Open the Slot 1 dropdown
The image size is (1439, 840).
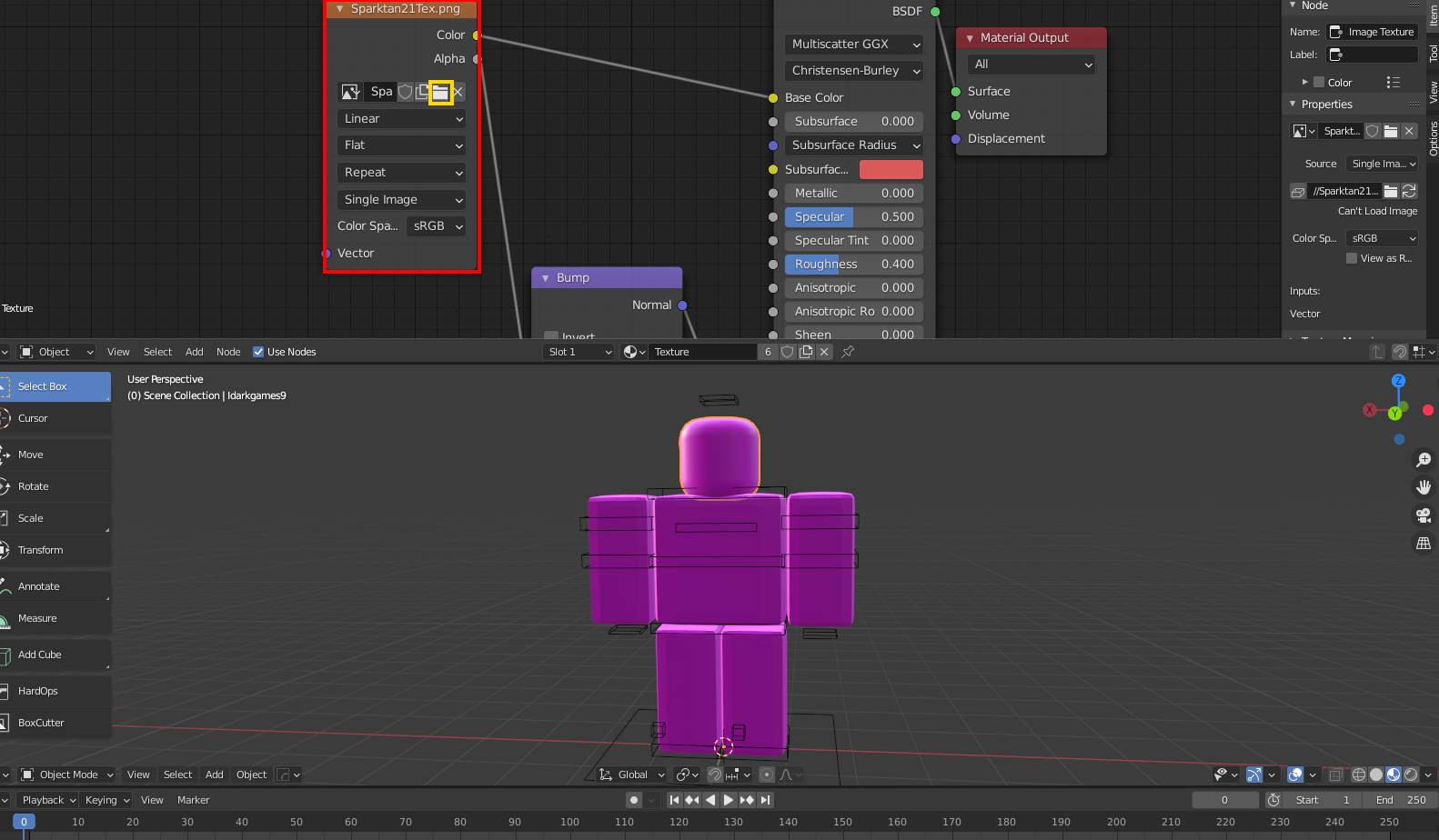pyautogui.click(x=579, y=352)
